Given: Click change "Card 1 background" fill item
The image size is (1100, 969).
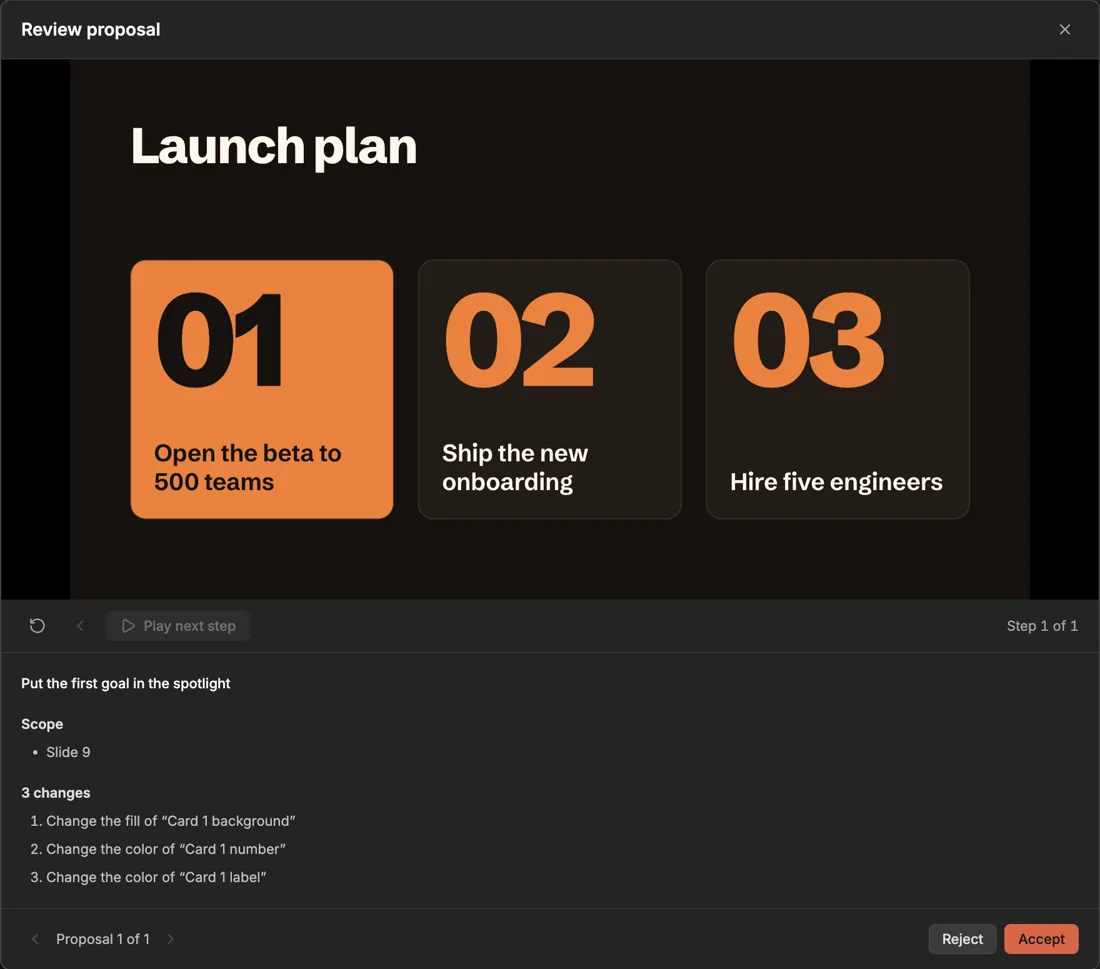Looking at the screenshot, I should click(170, 821).
